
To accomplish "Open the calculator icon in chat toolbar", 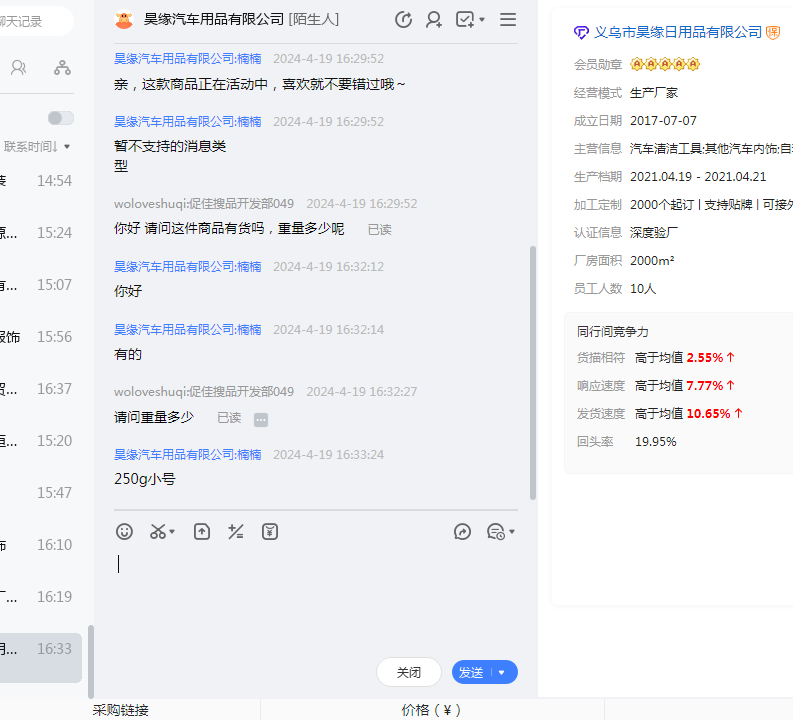I will [x=236, y=532].
